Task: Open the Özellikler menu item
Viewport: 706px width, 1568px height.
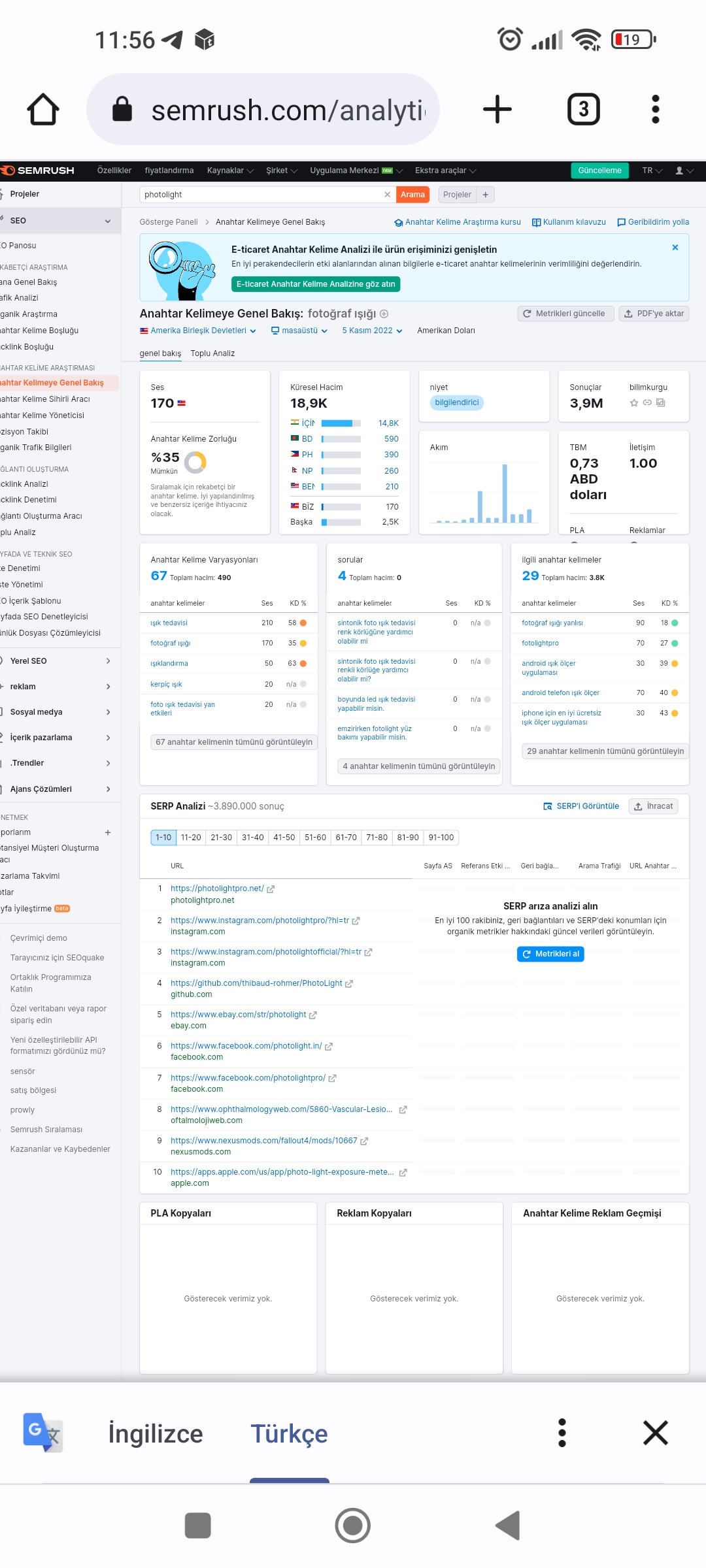Action: click(x=114, y=171)
